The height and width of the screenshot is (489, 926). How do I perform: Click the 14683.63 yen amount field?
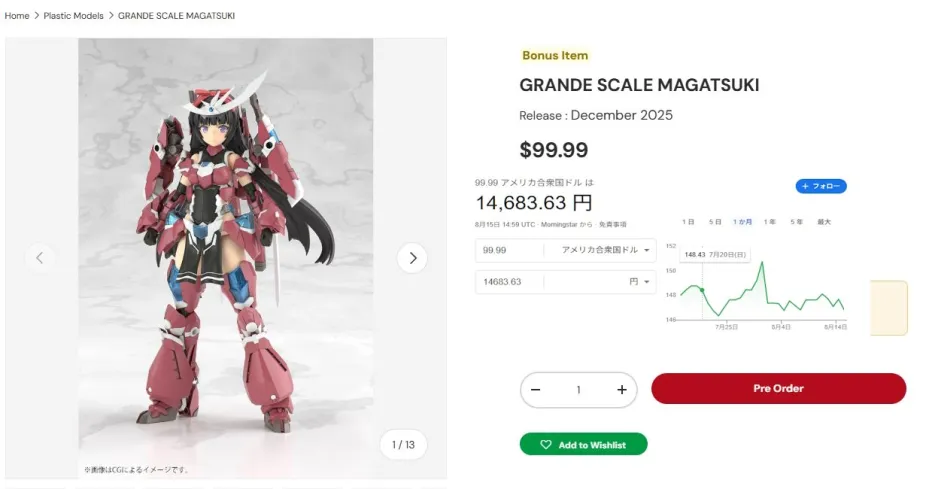509,282
